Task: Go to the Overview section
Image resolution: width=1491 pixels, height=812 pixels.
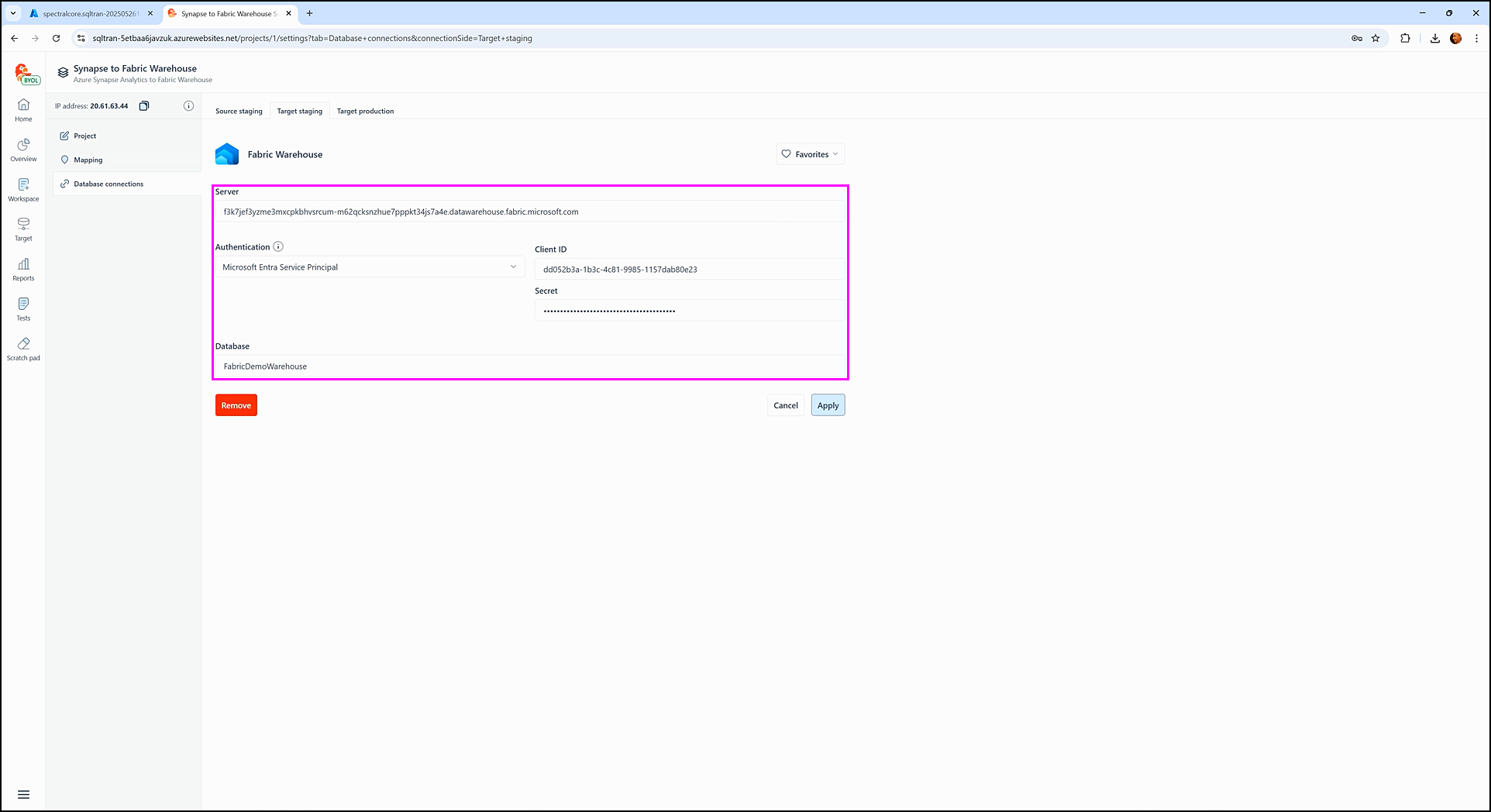Action: [x=23, y=150]
